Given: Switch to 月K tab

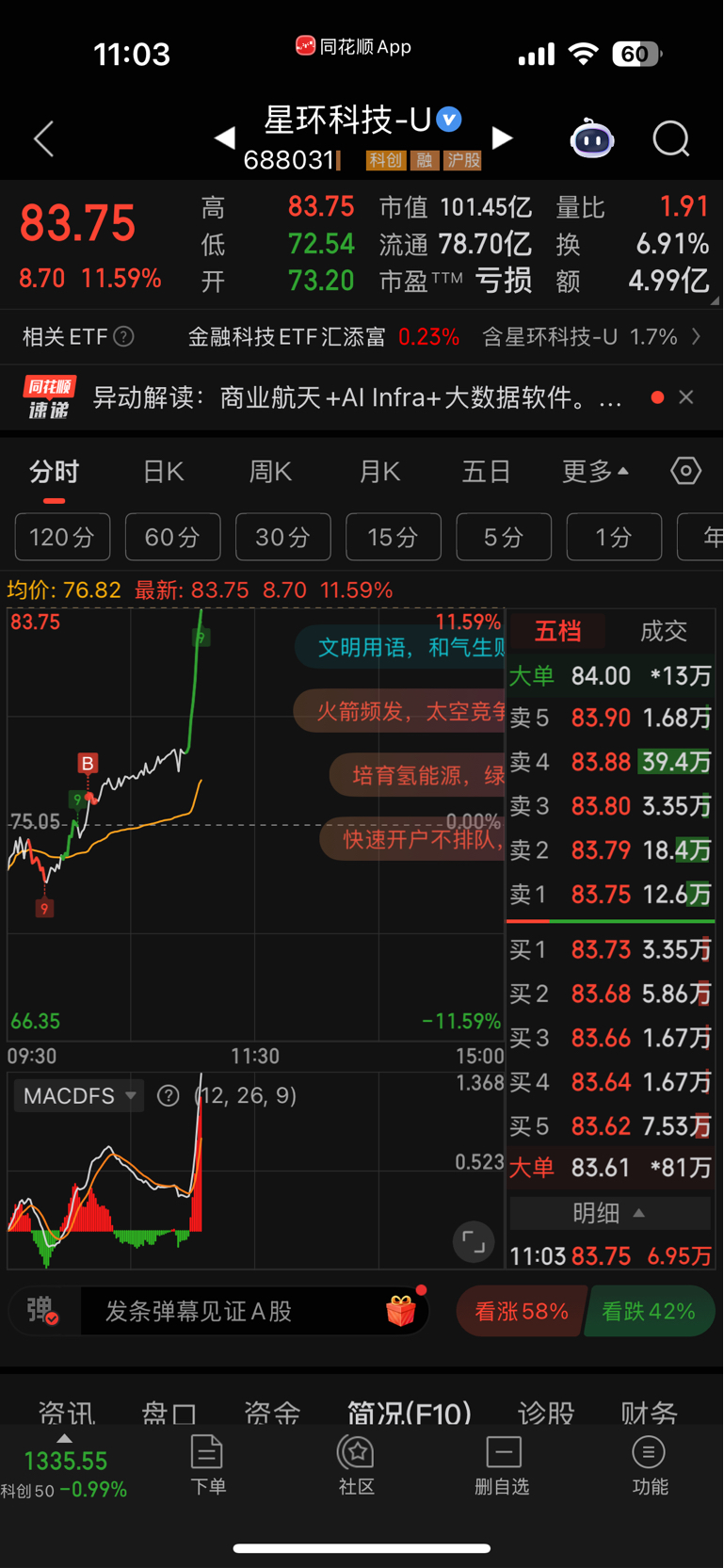Looking at the screenshot, I should point(379,471).
